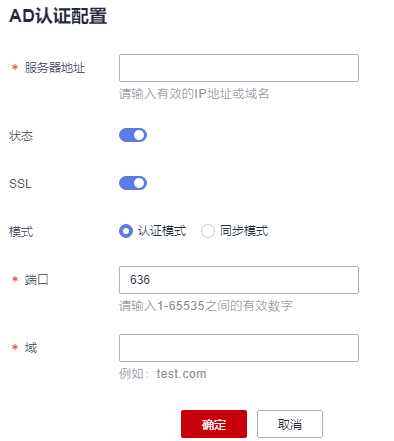The height and width of the screenshot is (441, 394).
Task: Click the SSL label text
Action: (x=20, y=184)
